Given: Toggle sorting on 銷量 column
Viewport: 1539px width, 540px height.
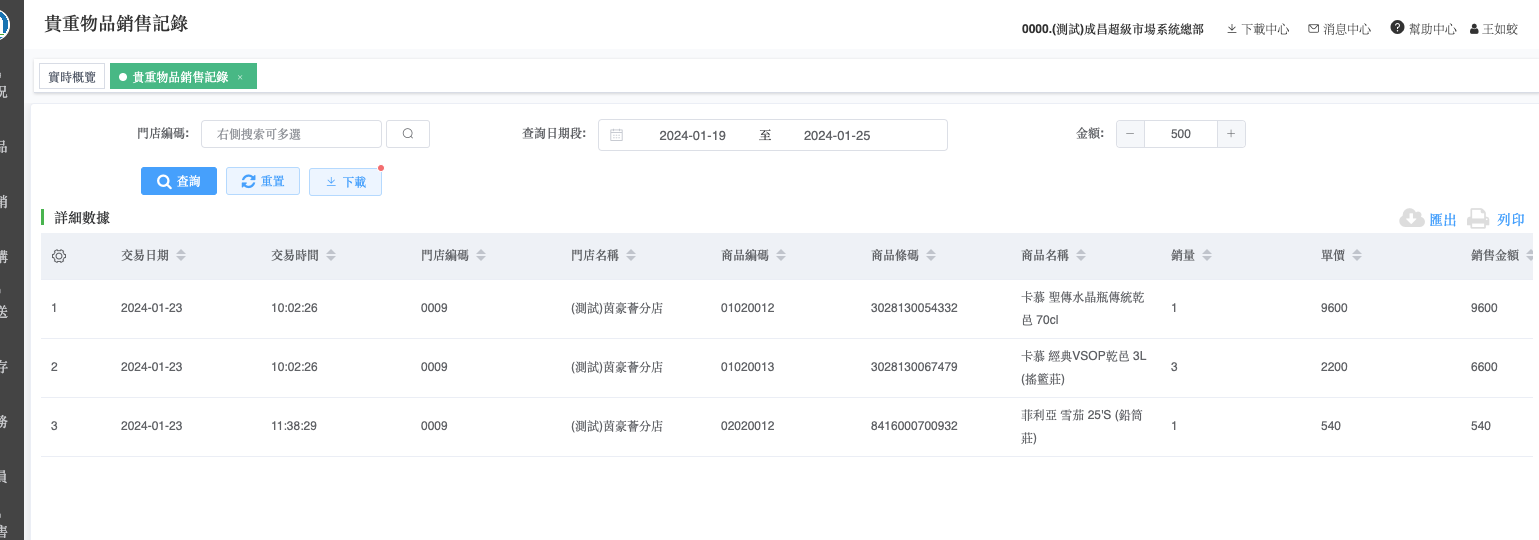Looking at the screenshot, I should [1207, 256].
